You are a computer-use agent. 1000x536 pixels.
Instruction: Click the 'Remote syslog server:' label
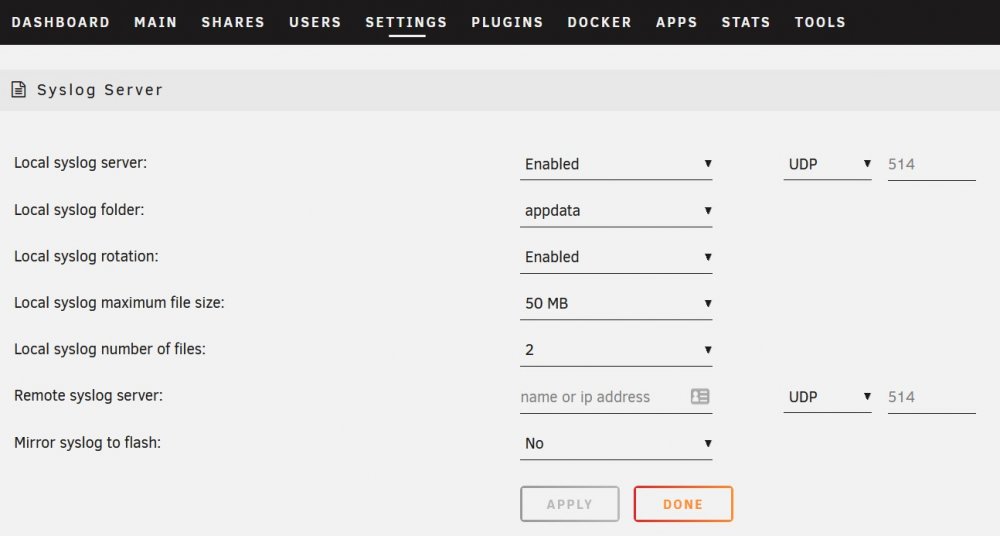pyautogui.click(x=89, y=396)
